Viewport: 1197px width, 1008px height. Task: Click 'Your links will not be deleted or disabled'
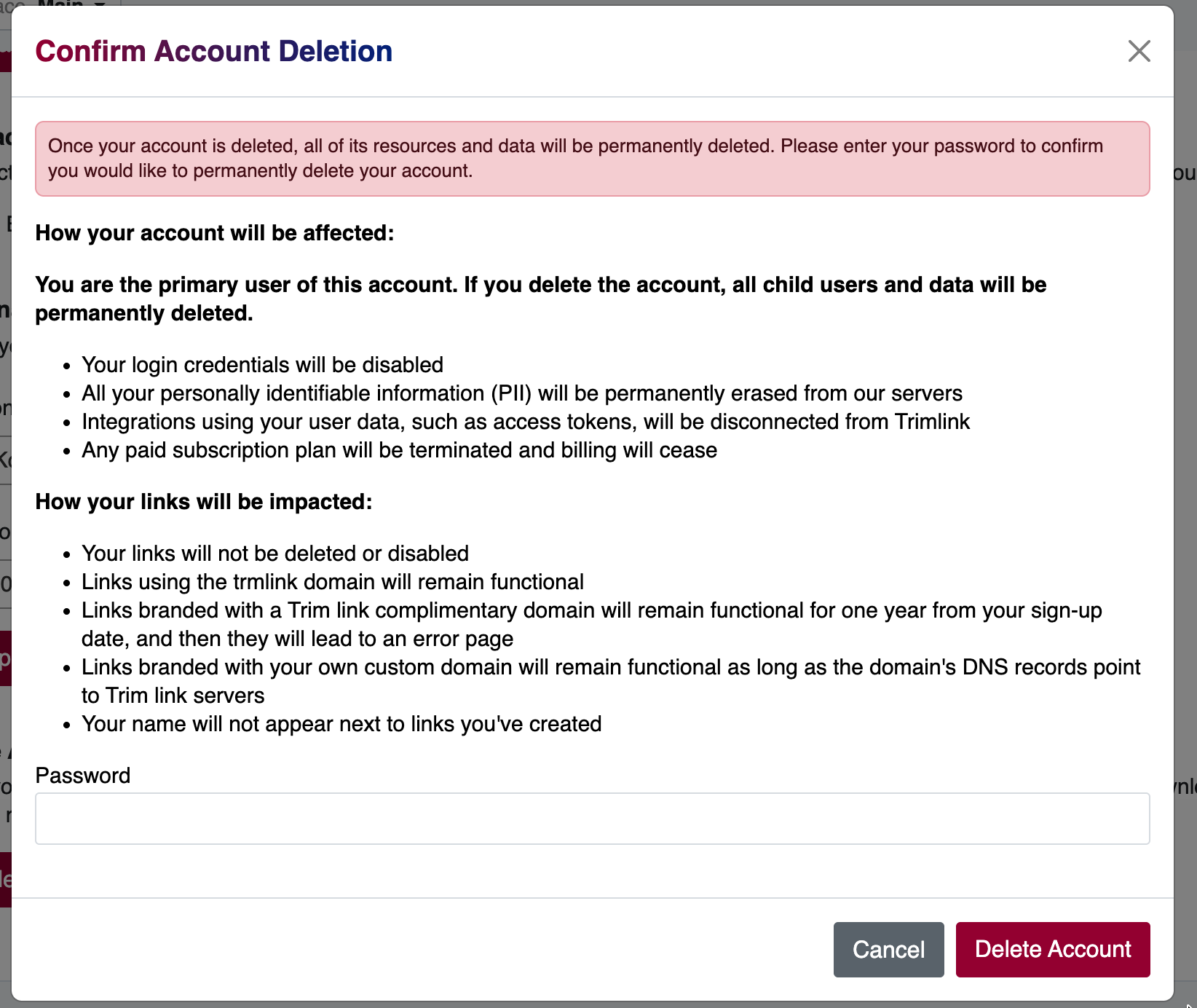pos(275,554)
